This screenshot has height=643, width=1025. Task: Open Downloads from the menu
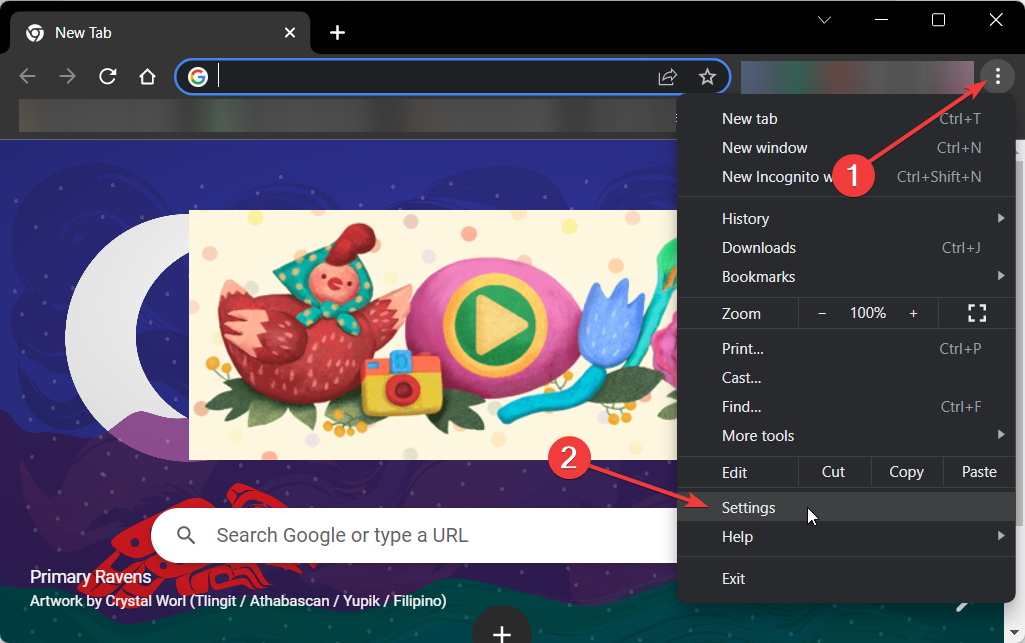846,248
